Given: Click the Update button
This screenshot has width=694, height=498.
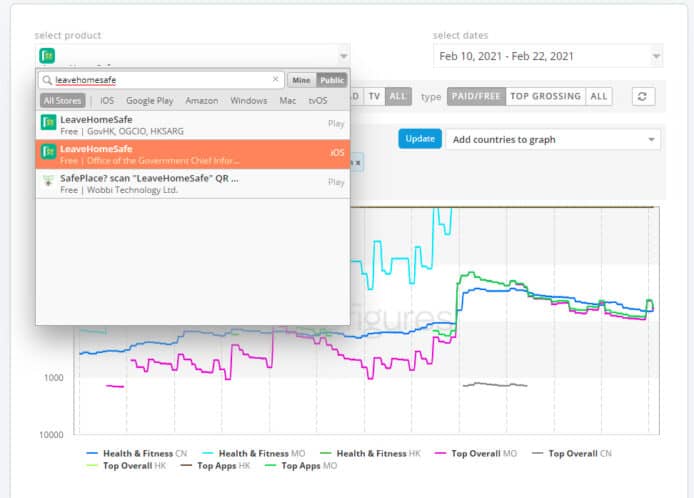Looking at the screenshot, I should 420,139.
